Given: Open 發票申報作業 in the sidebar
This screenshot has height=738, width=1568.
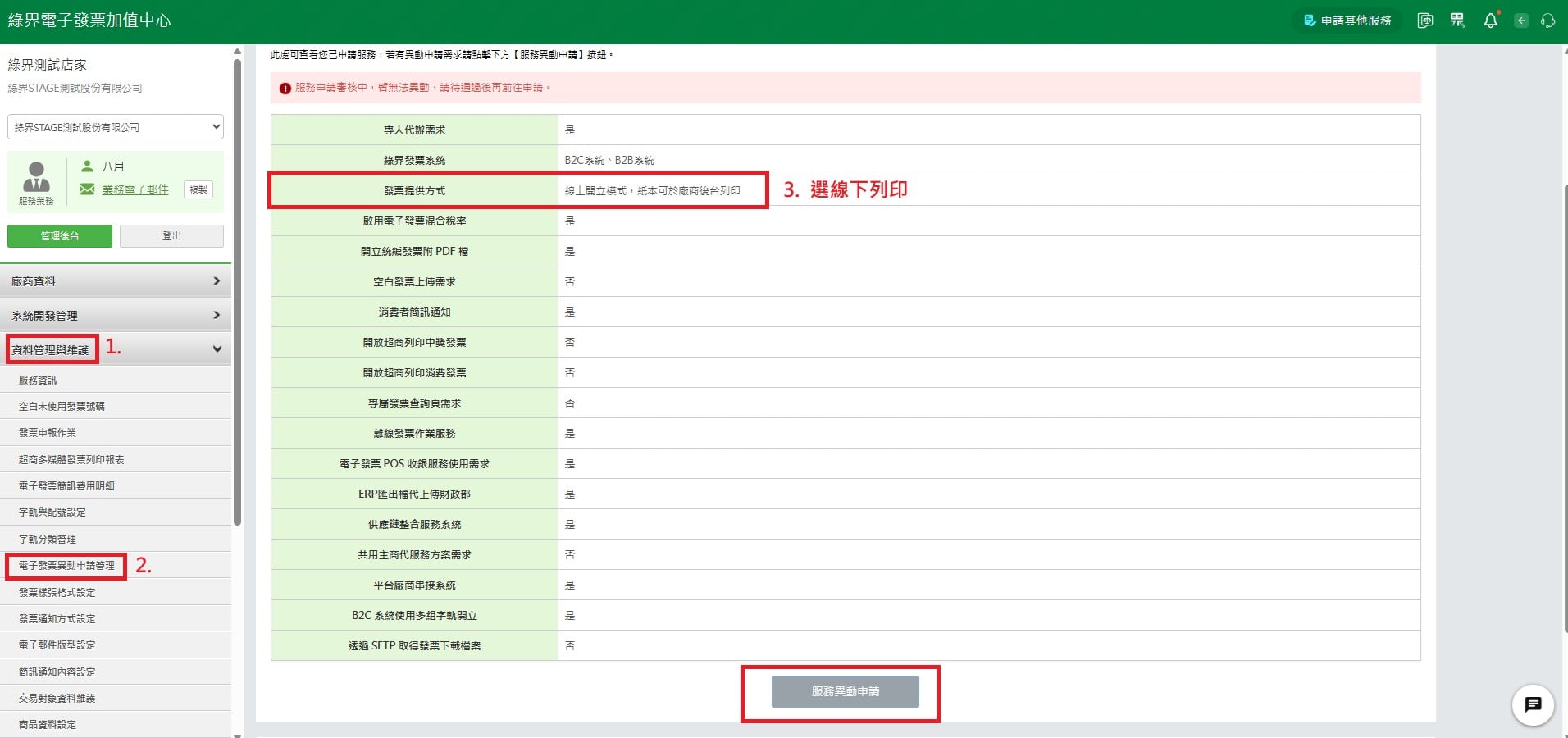Looking at the screenshot, I should click(116, 432).
